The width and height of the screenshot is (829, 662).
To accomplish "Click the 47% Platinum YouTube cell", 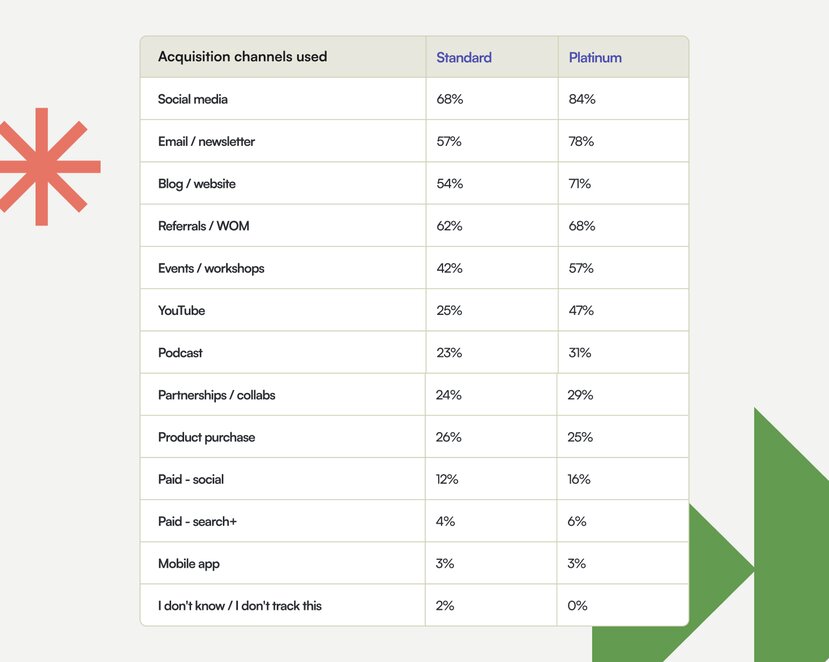I will pos(581,310).
